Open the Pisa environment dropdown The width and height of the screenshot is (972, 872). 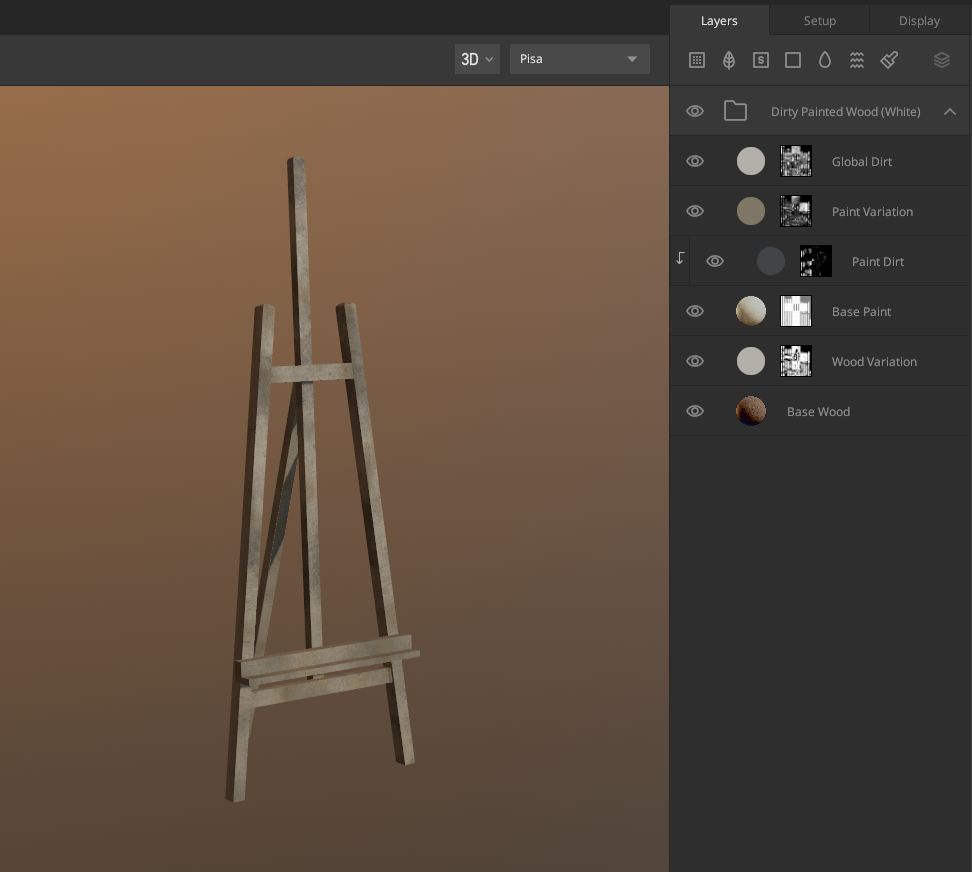coord(580,59)
